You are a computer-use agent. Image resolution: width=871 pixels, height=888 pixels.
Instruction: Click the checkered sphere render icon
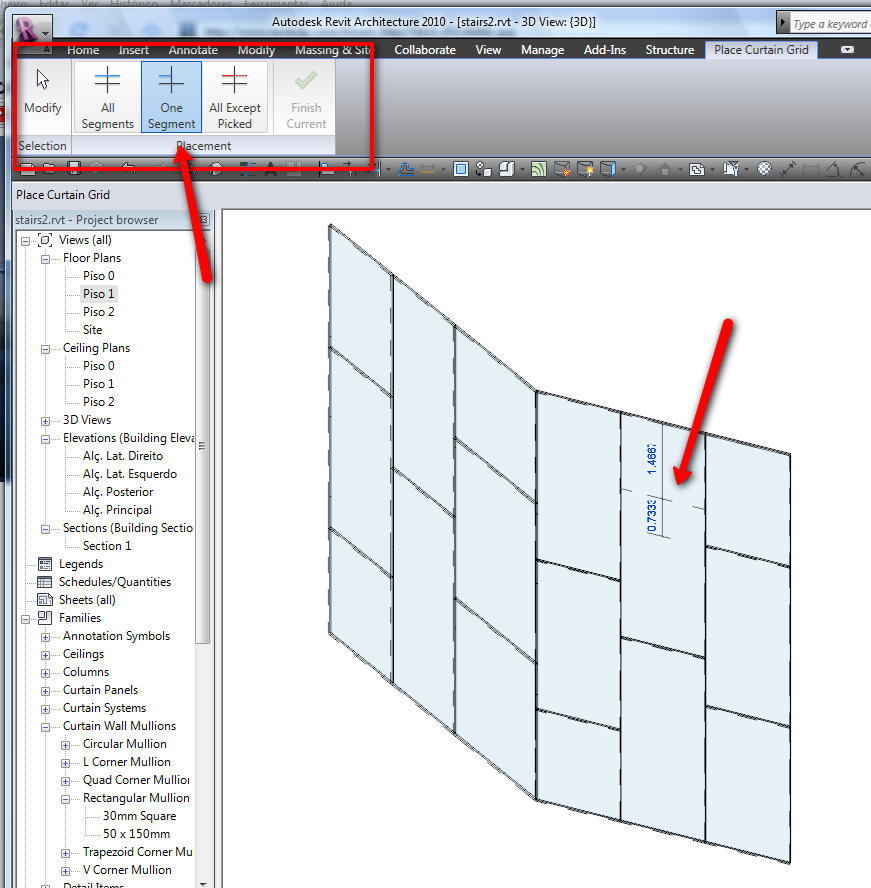point(765,169)
